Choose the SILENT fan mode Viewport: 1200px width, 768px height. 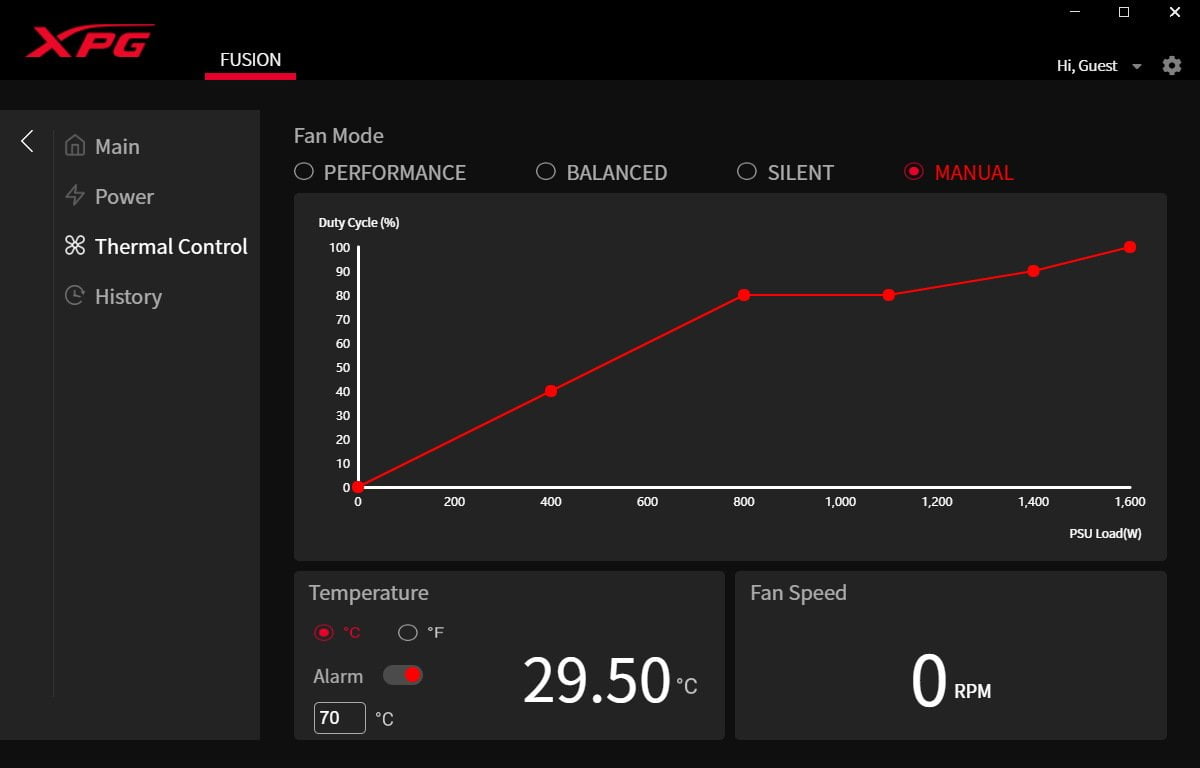click(786, 172)
